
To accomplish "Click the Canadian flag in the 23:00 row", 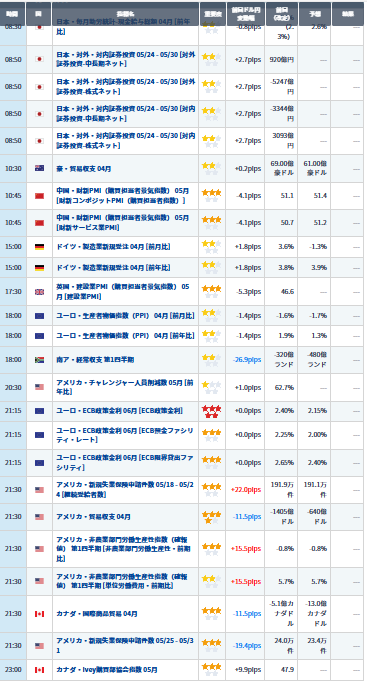I will (x=39, y=670).
